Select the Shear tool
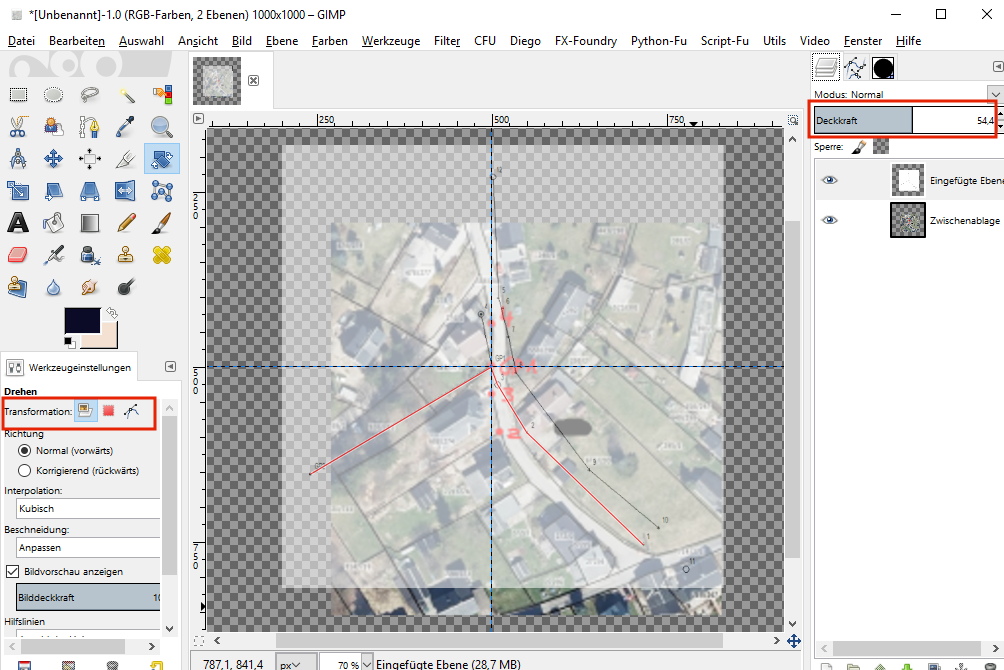 [x=53, y=191]
